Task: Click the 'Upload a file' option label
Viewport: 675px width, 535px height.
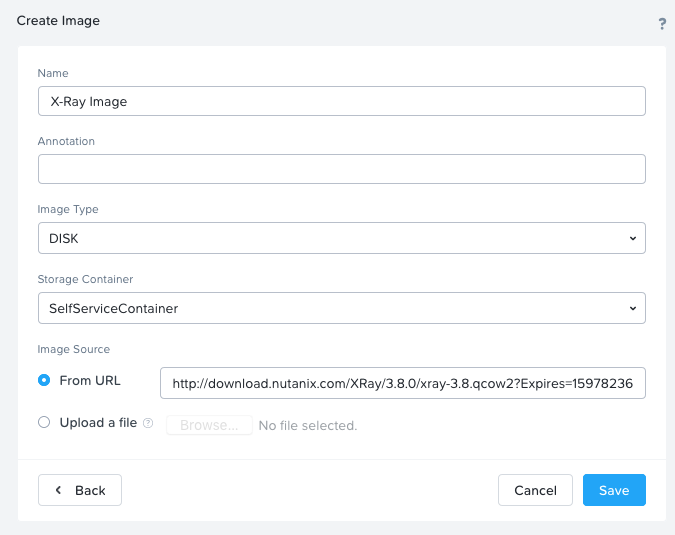Action: click(98, 423)
